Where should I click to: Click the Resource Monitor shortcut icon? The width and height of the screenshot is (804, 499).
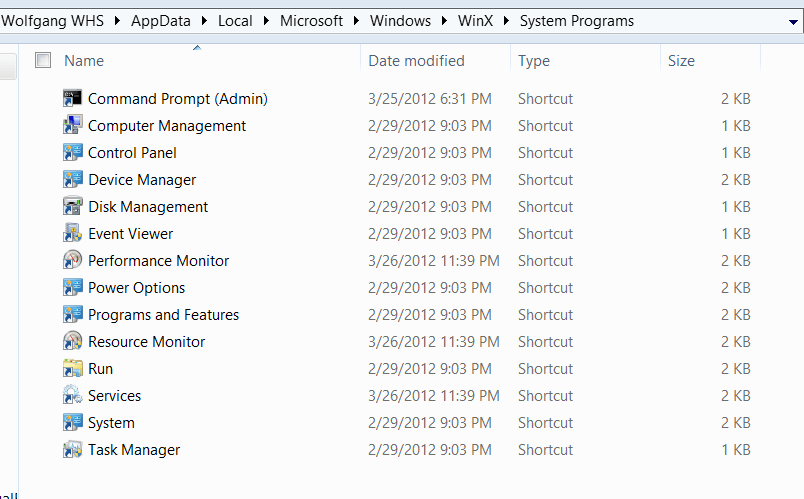tap(72, 342)
